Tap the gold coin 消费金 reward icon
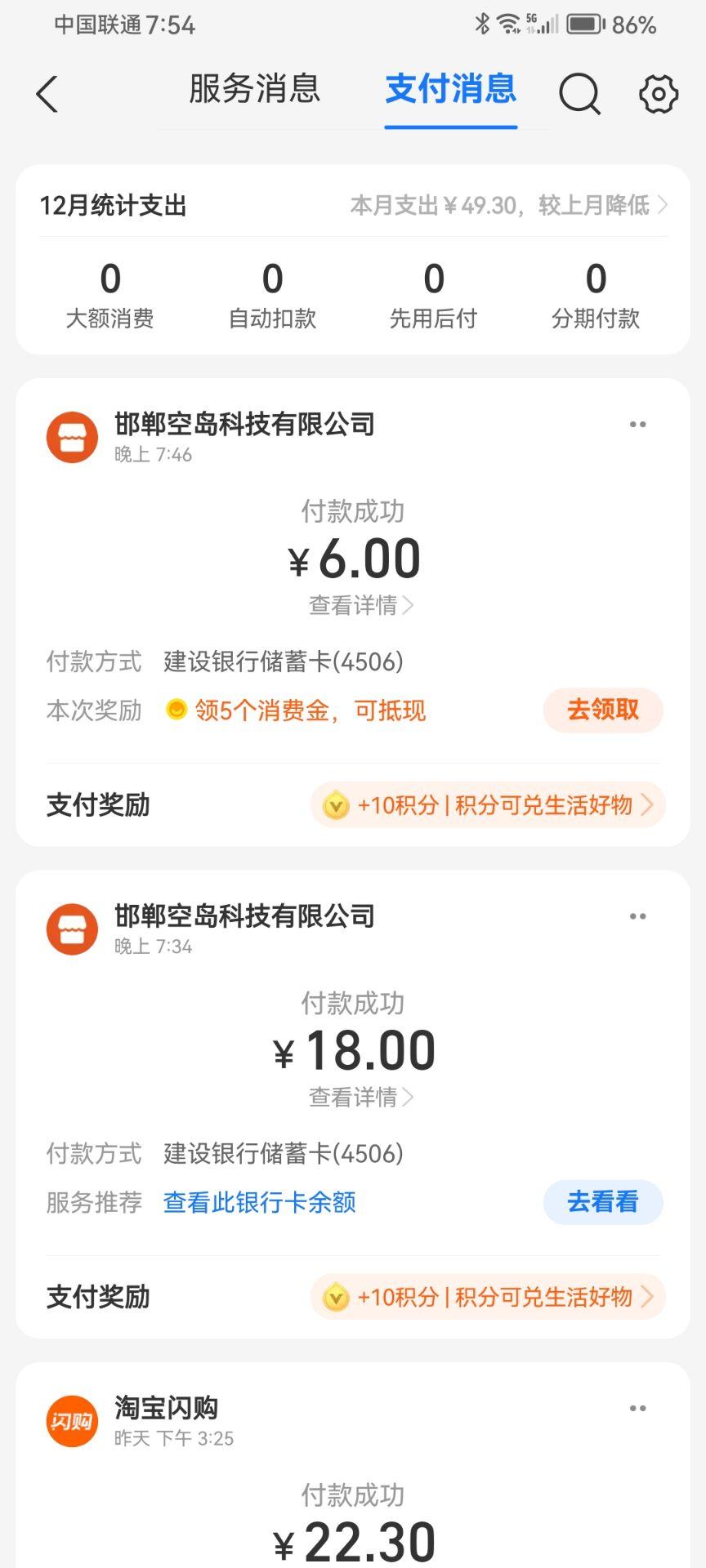 (176, 710)
